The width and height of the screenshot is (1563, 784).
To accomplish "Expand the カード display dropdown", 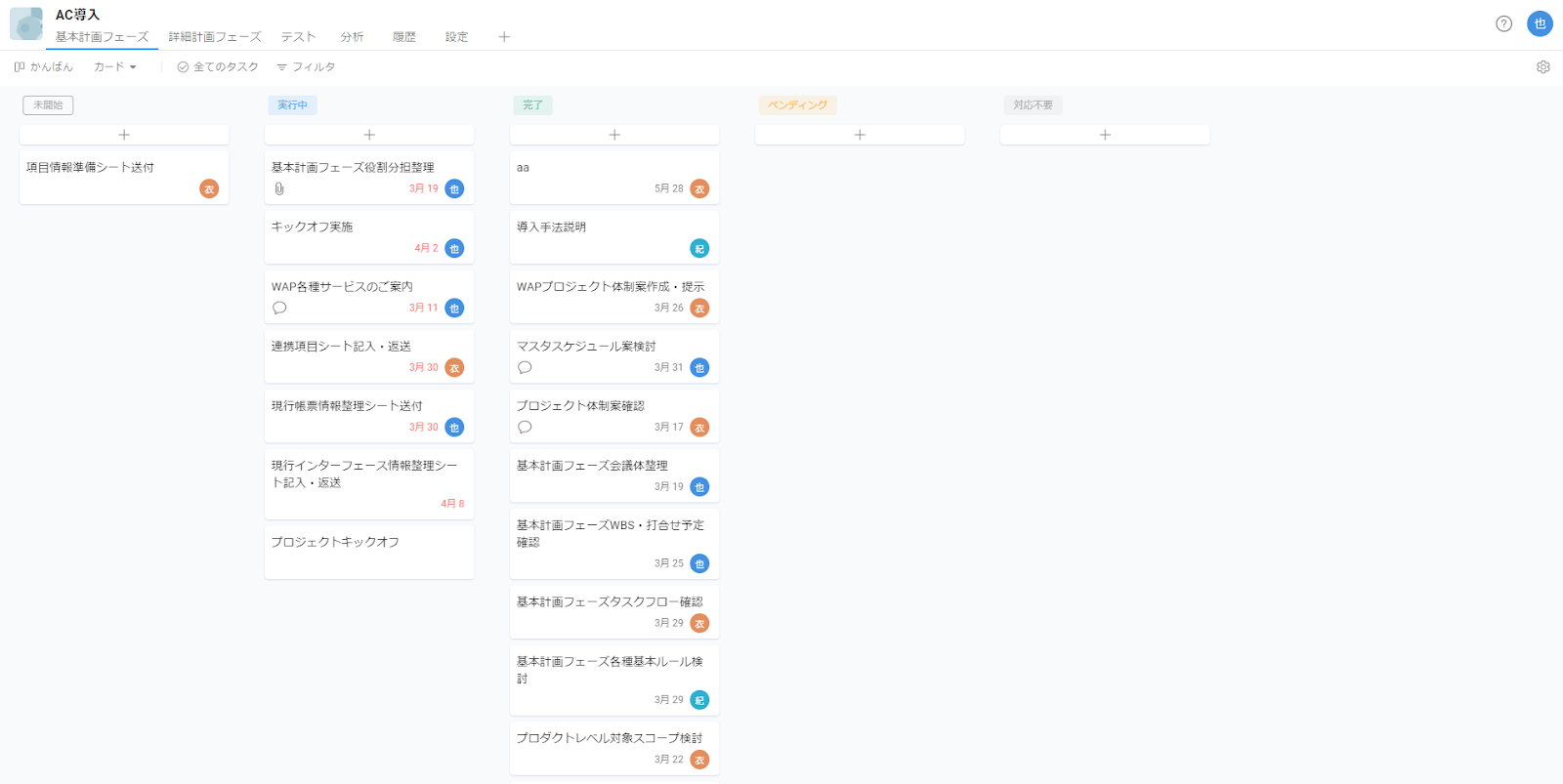I will tap(114, 67).
